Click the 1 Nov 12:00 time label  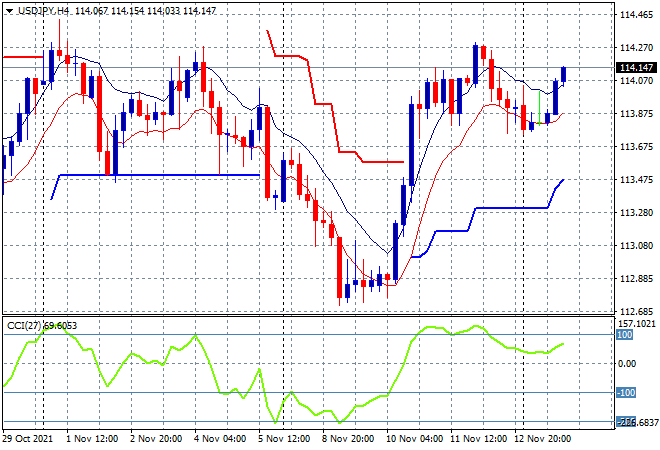(x=92, y=439)
